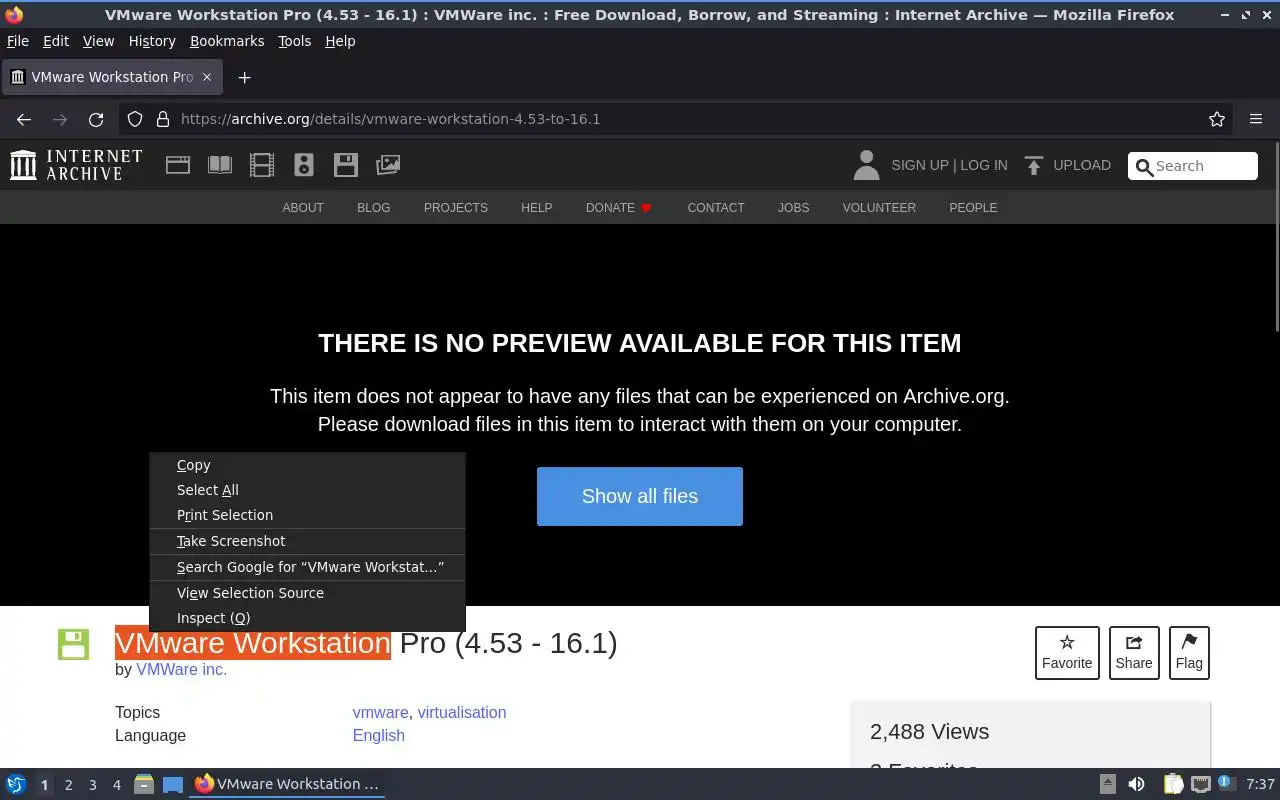Bookmark this page with the star icon
The width and height of the screenshot is (1280, 800).
point(1217,119)
